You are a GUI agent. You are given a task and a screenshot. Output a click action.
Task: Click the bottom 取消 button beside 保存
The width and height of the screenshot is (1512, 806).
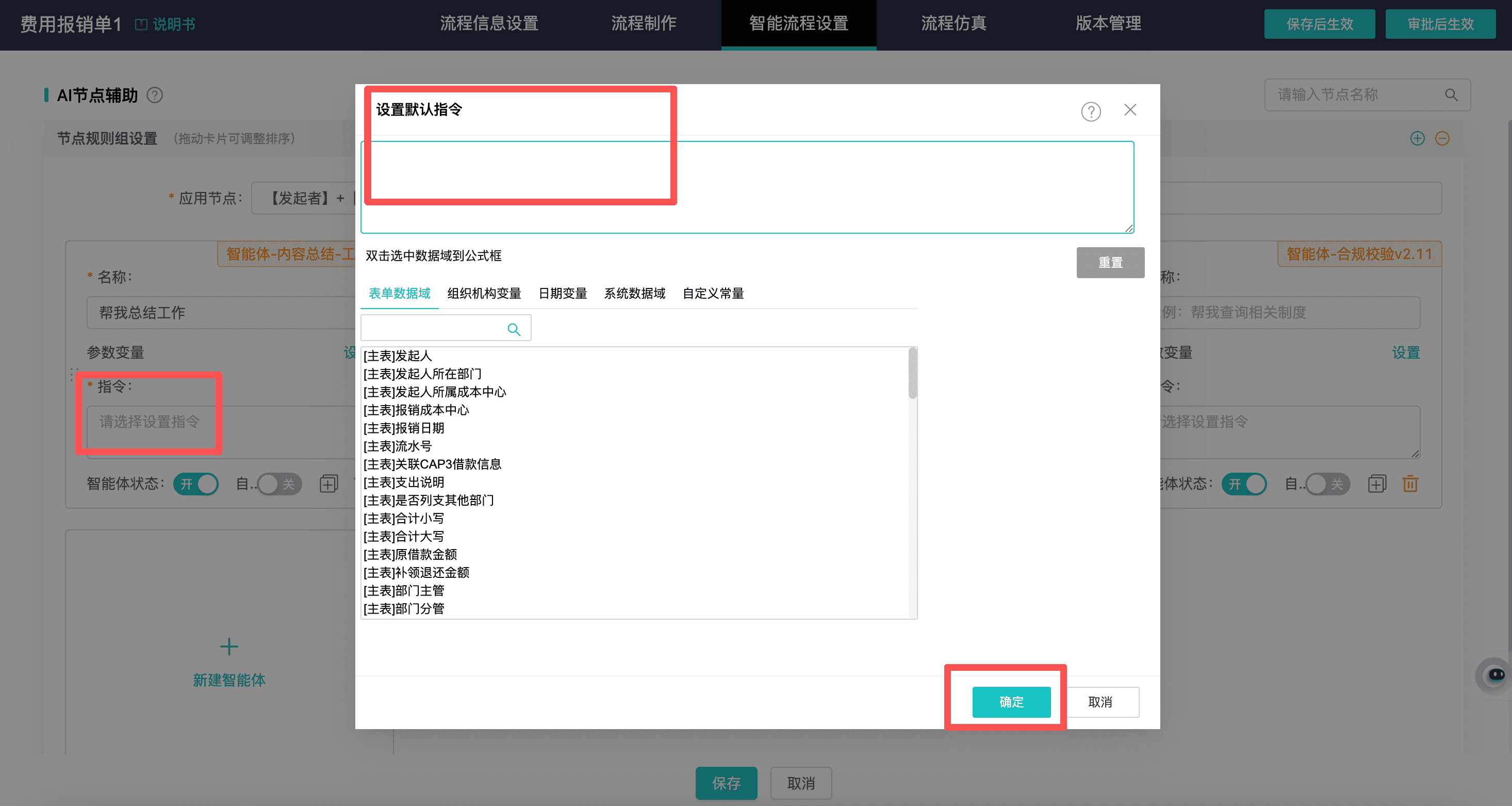tap(801, 783)
